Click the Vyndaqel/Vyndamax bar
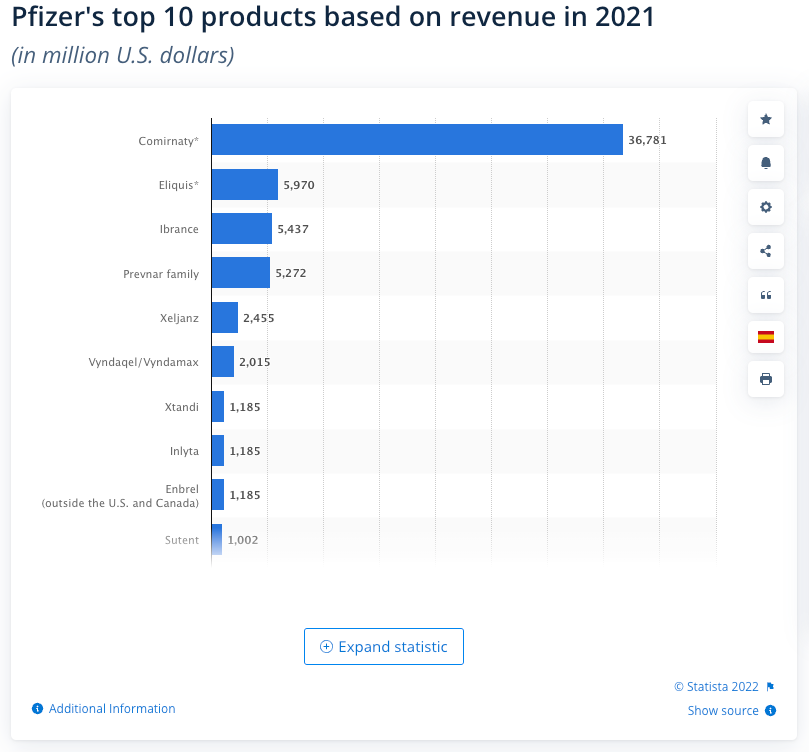 click(223, 362)
